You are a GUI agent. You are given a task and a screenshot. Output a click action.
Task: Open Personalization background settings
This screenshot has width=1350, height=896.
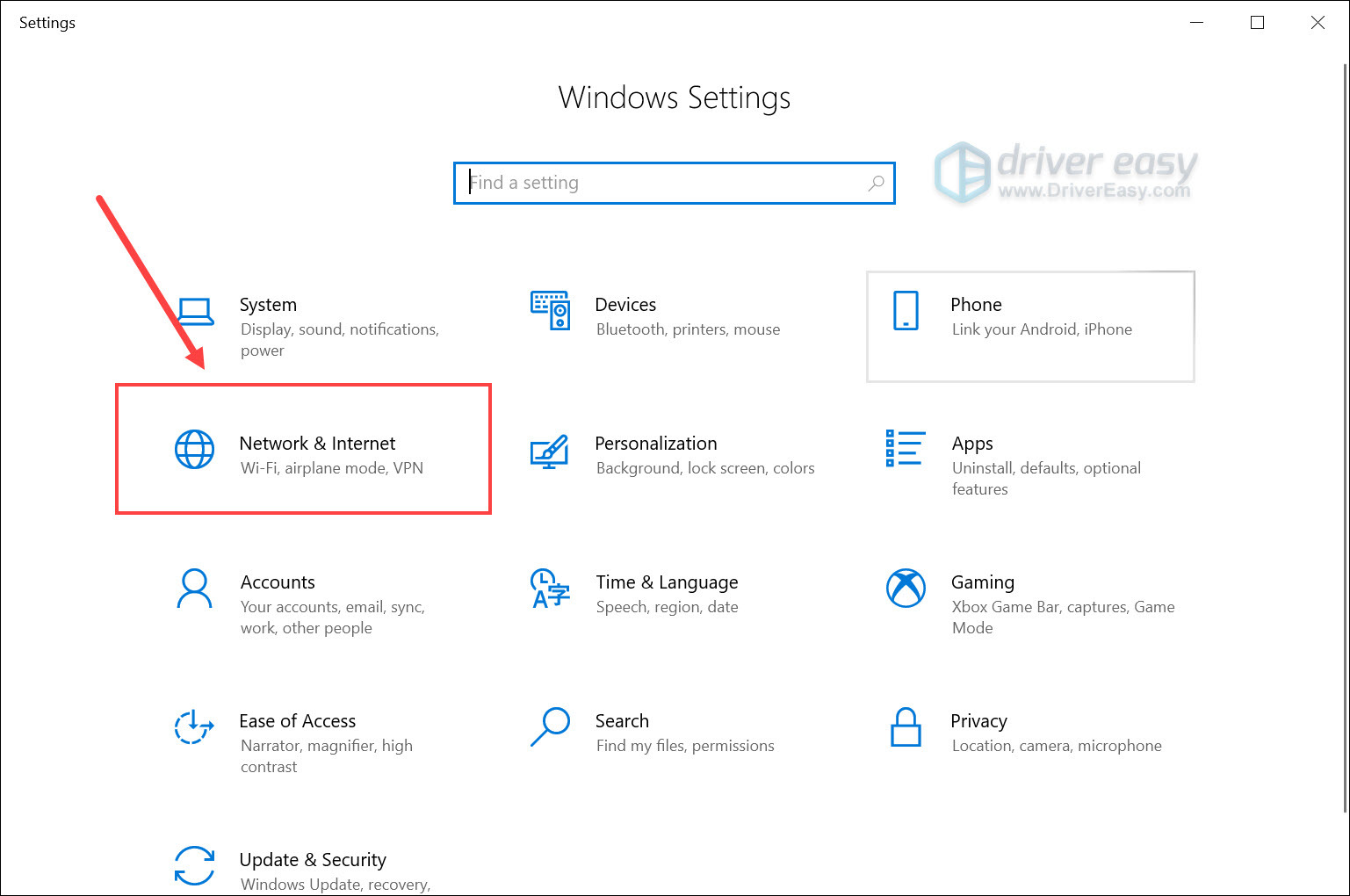click(550, 450)
